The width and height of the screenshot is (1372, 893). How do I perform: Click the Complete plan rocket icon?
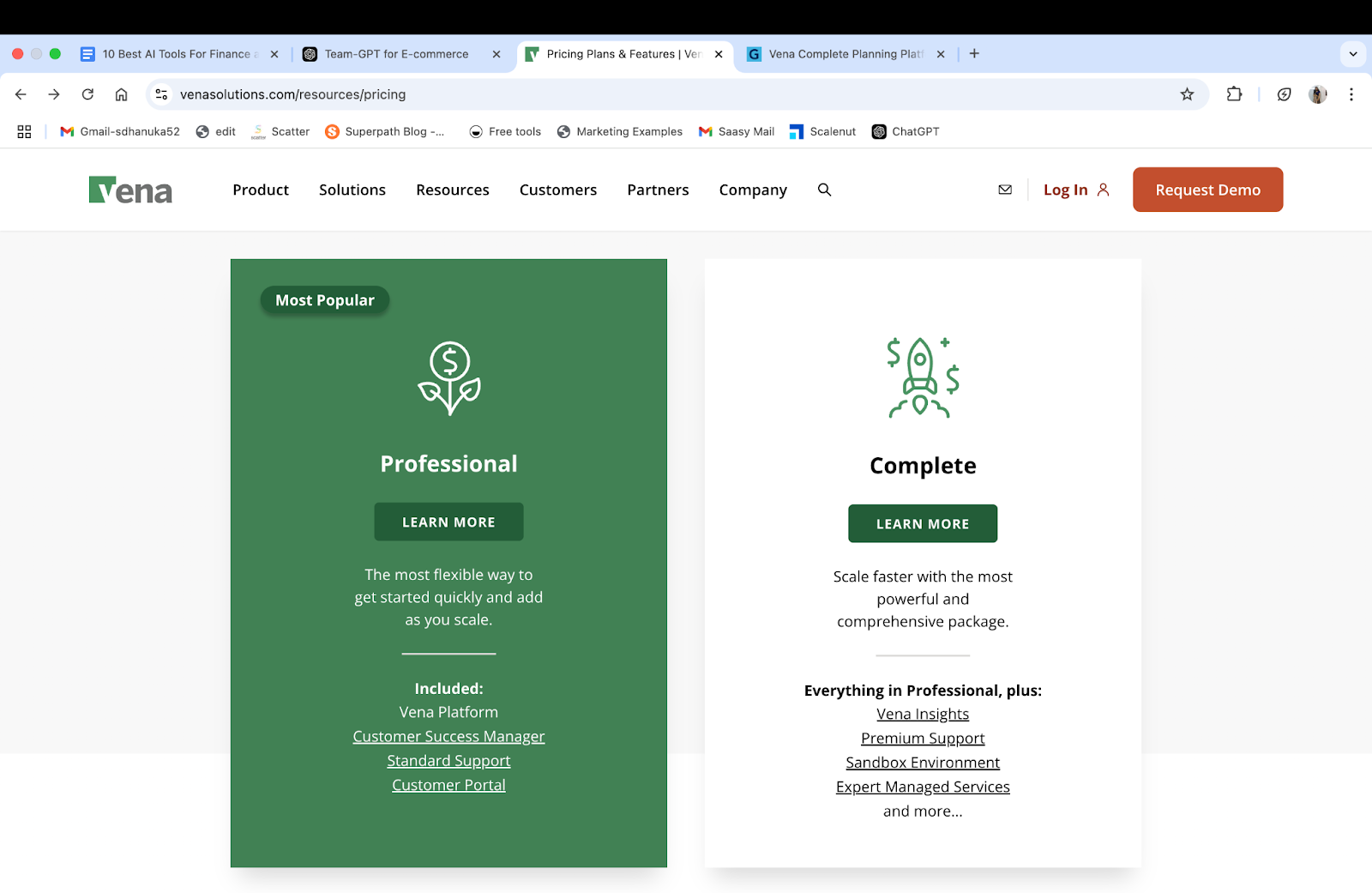923,377
